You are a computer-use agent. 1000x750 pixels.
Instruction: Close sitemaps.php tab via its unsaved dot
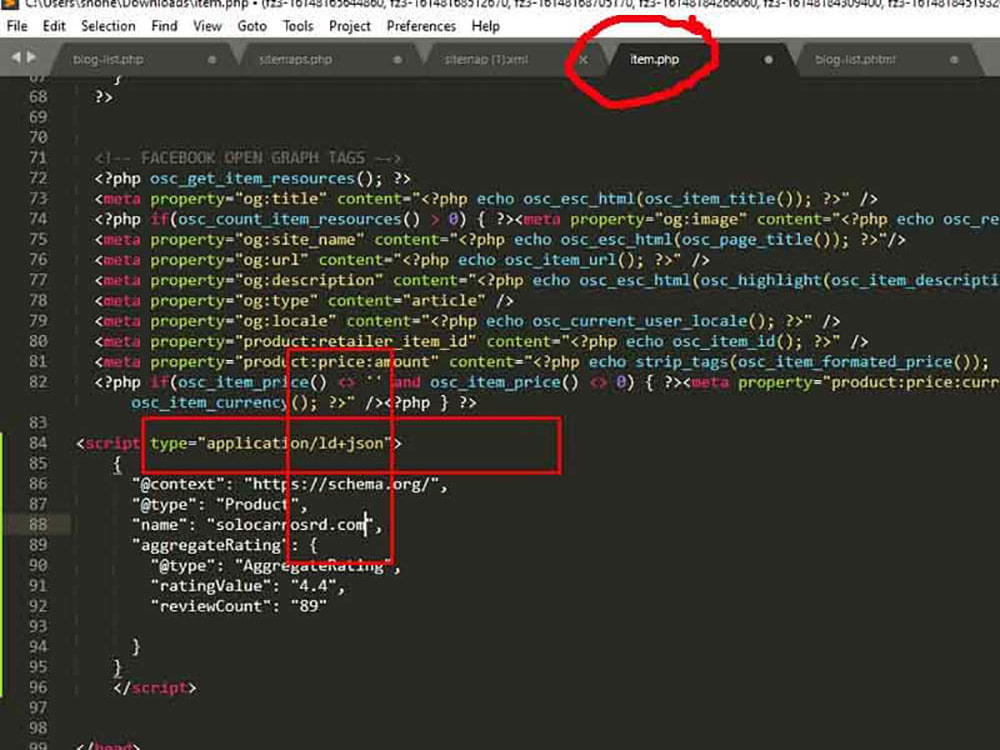pos(397,60)
